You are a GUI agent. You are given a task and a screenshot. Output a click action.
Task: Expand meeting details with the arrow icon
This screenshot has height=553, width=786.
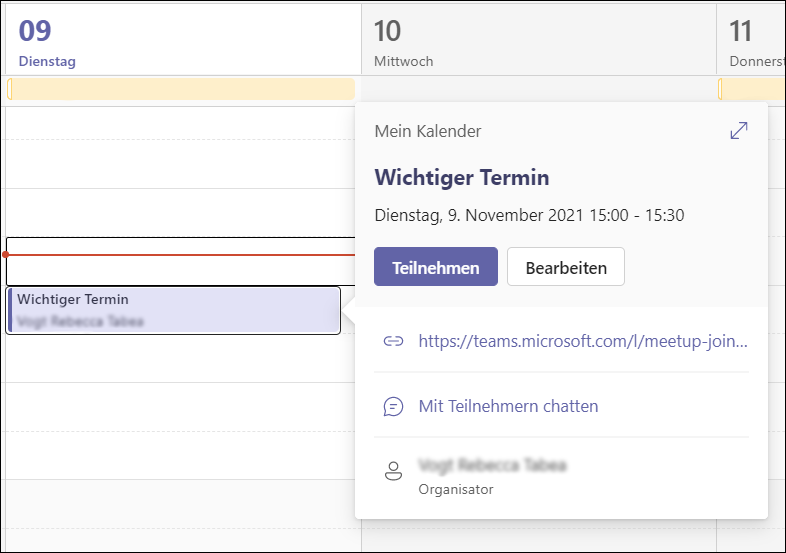coord(739,130)
